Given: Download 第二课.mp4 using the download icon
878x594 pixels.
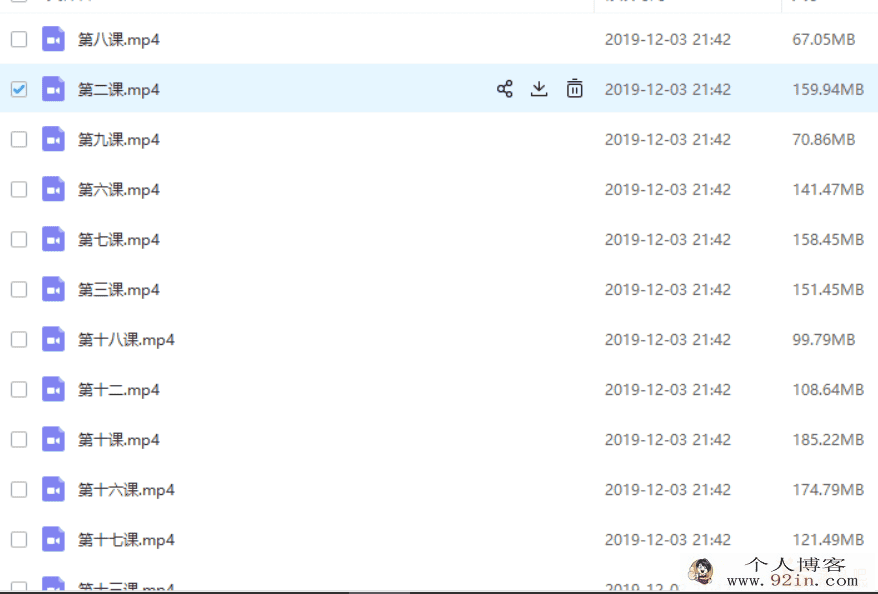Looking at the screenshot, I should click(539, 89).
